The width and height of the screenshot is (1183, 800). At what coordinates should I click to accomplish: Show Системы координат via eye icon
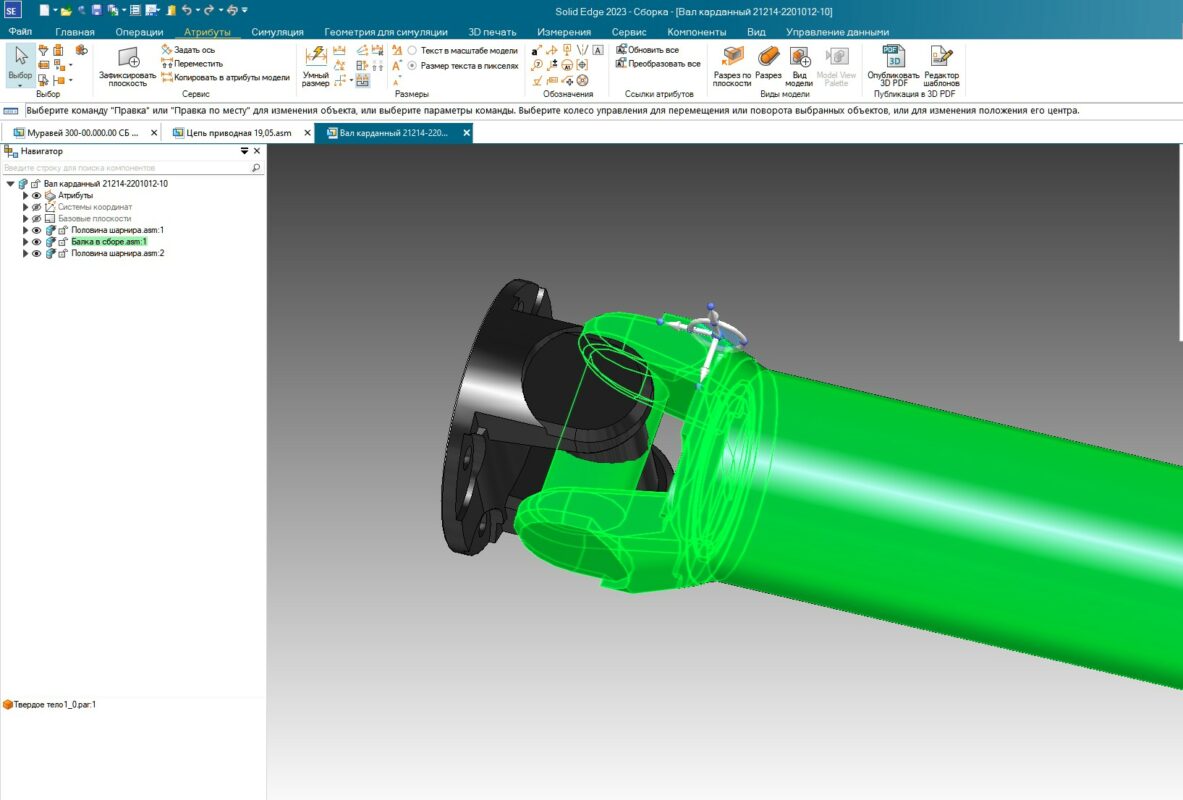(x=37, y=207)
